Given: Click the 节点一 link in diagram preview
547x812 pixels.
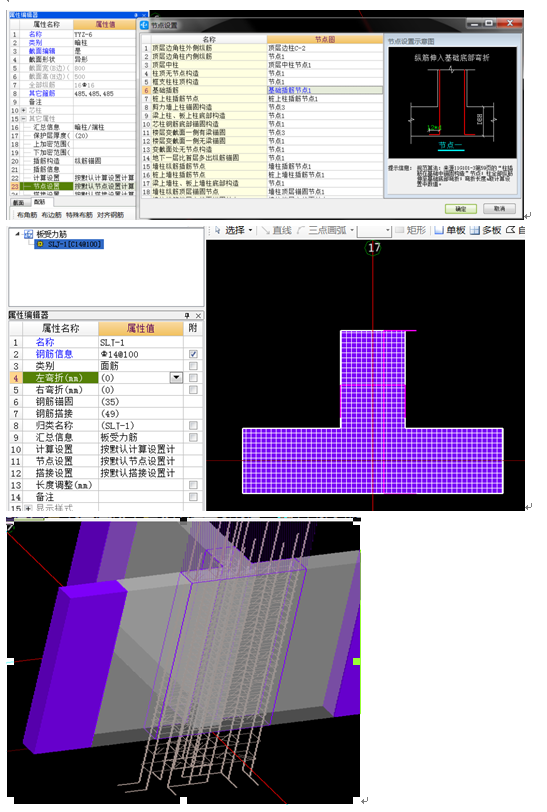Looking at the screenshot, I should [450, 146].
